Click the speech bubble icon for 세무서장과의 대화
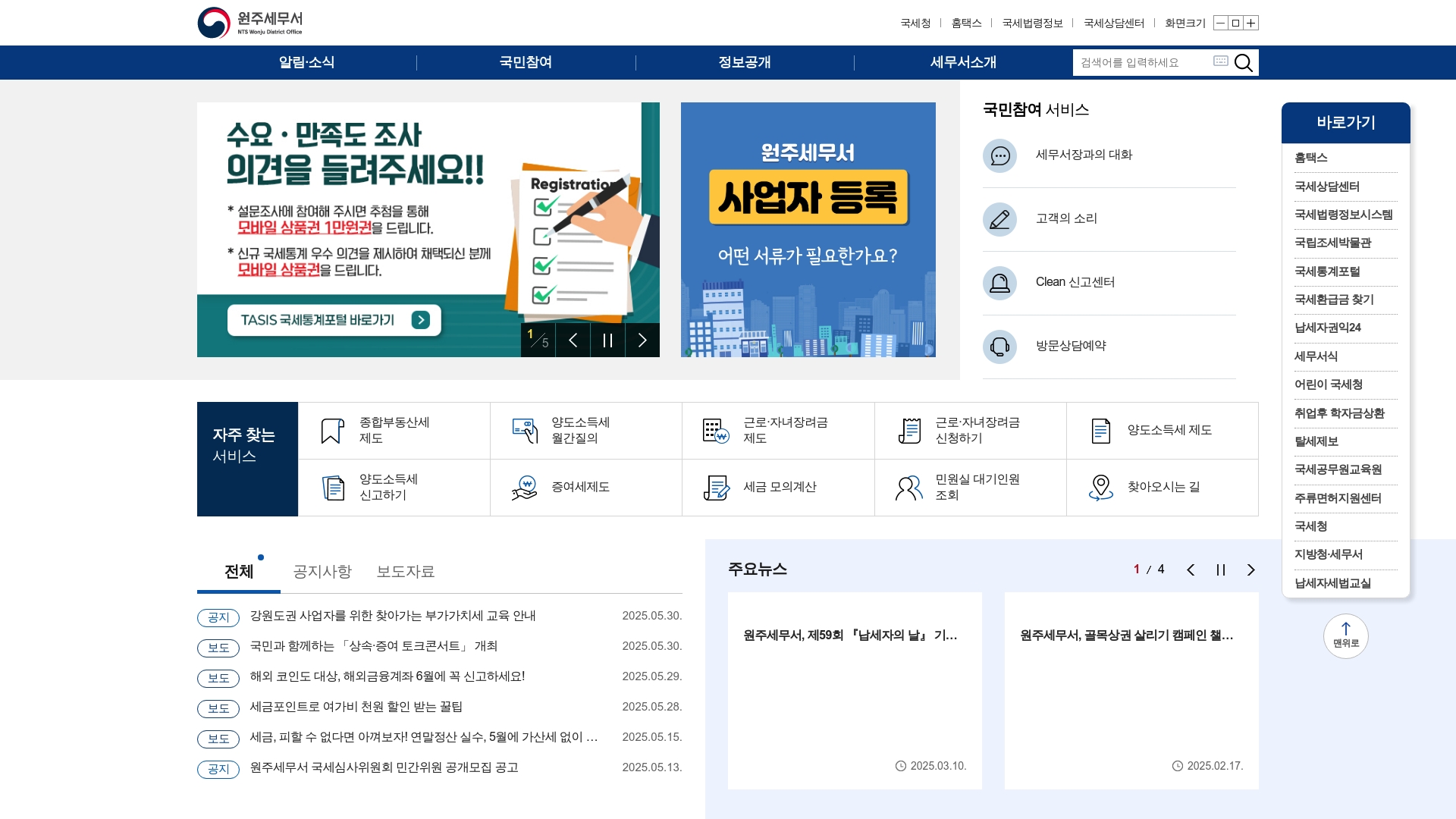Screen dimensions: 1456x819 [999, 155]
